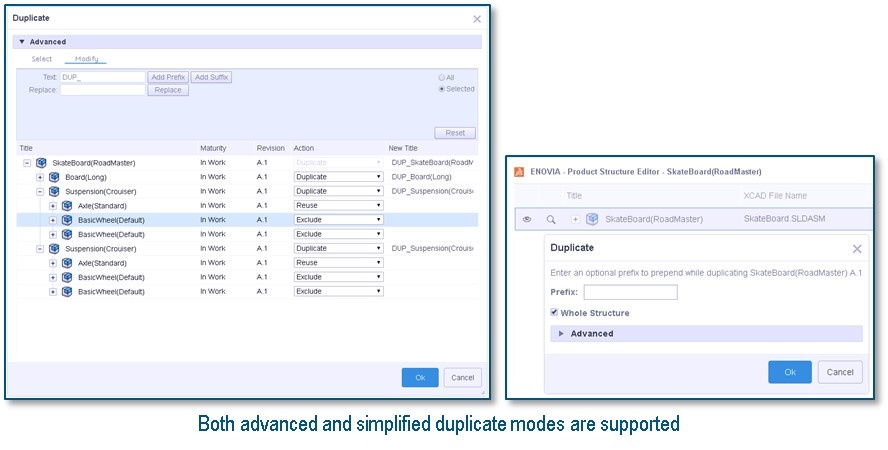Select the SkateBoard(RoadMaster) row in the Duplicate tree
Image resolution: width=888 pixels, height=450 pixels.
point(247,163)
